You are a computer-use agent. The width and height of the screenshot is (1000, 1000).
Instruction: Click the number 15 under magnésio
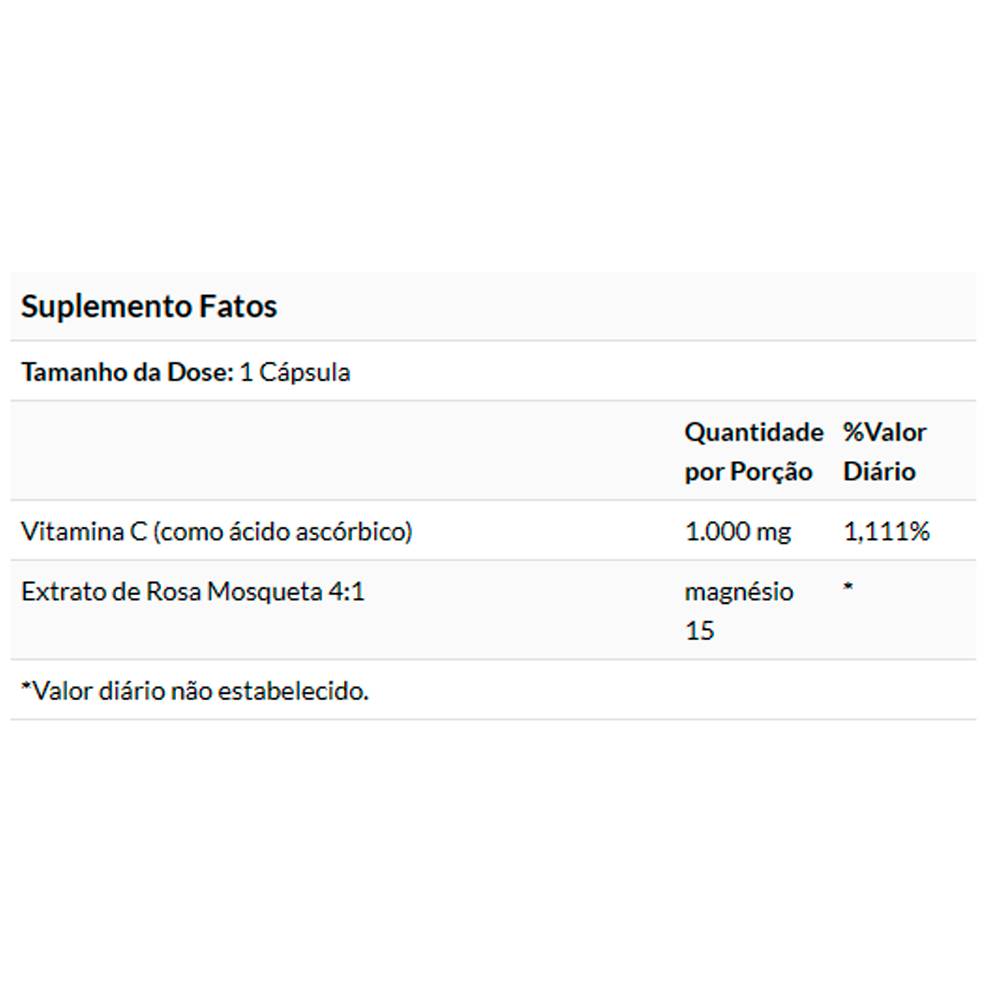700,631
